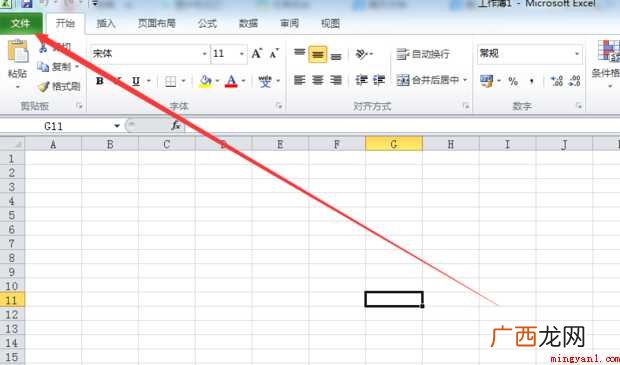
Task: Decrease decimal places icon
Action: tap(574, 81)
